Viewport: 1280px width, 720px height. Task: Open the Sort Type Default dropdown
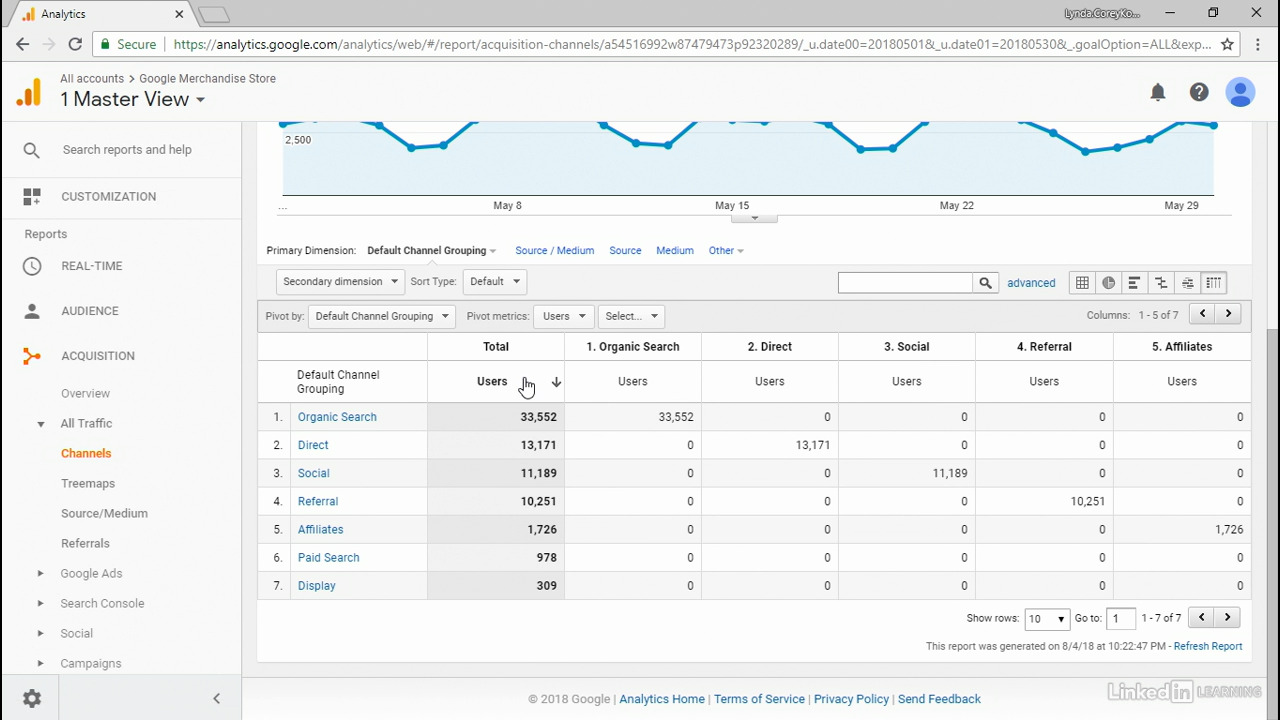(x=495, y=281)
